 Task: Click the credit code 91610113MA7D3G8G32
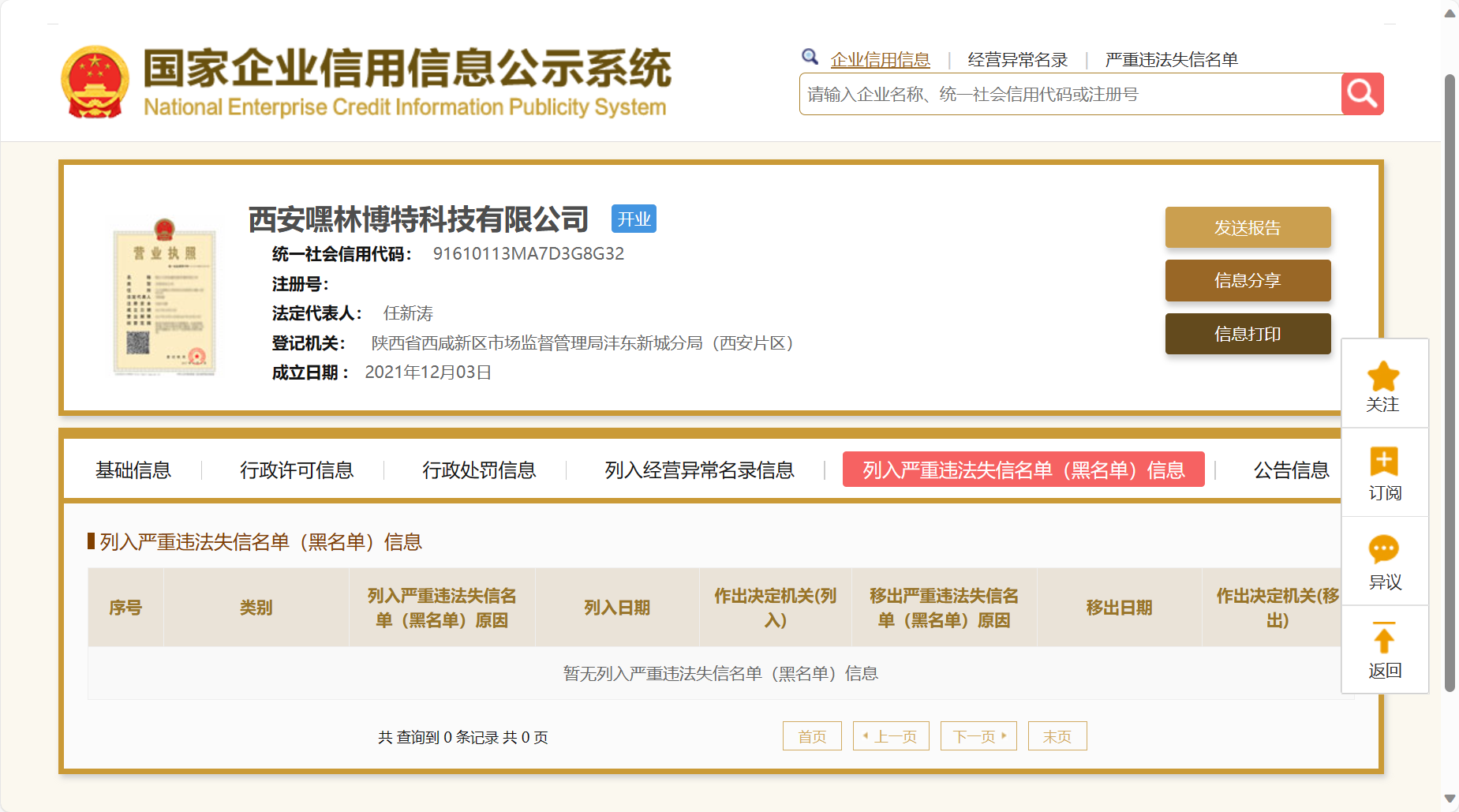[529, 254]
